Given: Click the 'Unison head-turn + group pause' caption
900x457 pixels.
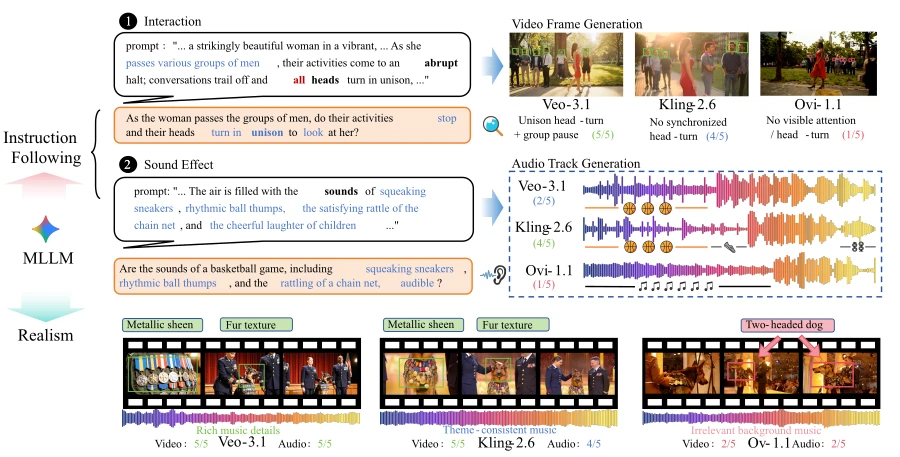Looking at the screenshot, I should point(564,127).
